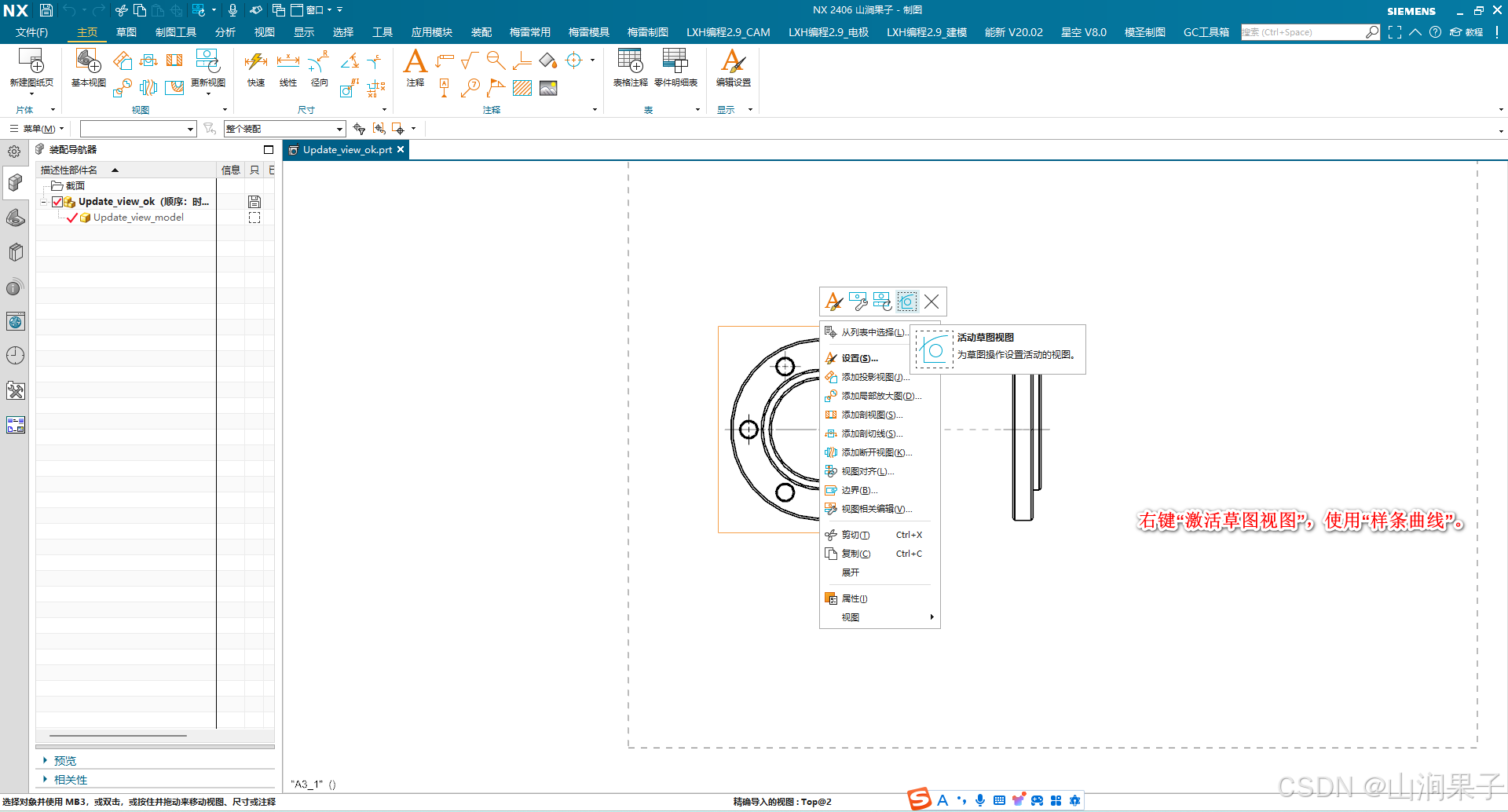Switch to the 制图工具 ribbon tab

[x=176, y=32]
